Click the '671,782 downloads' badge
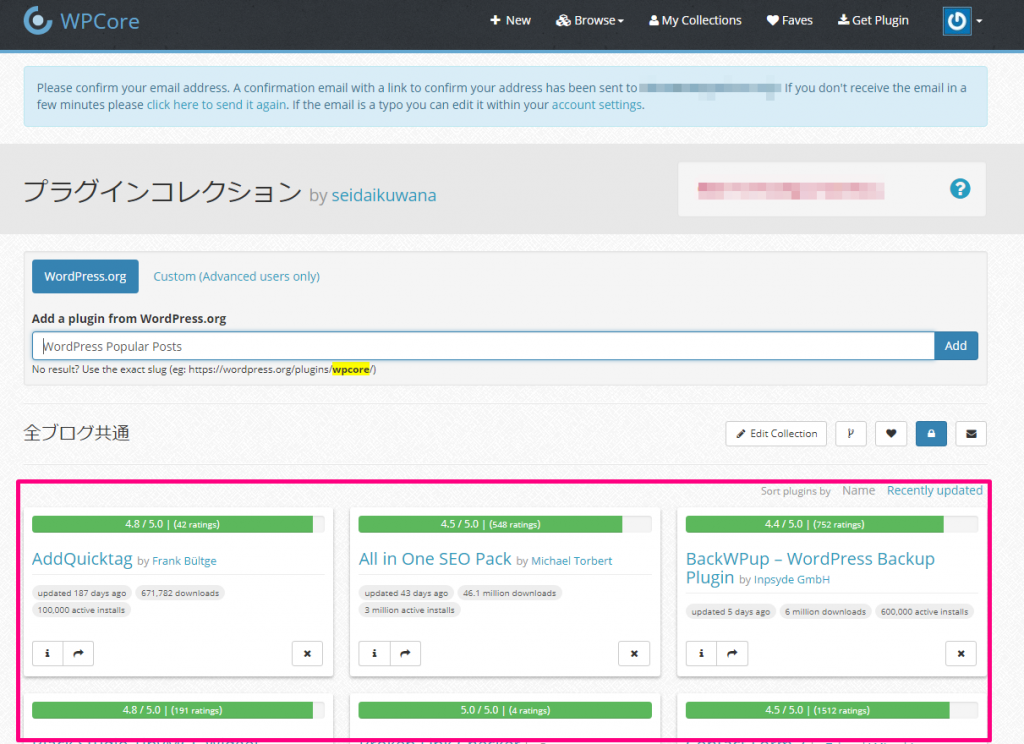 (x=180, y=593)
